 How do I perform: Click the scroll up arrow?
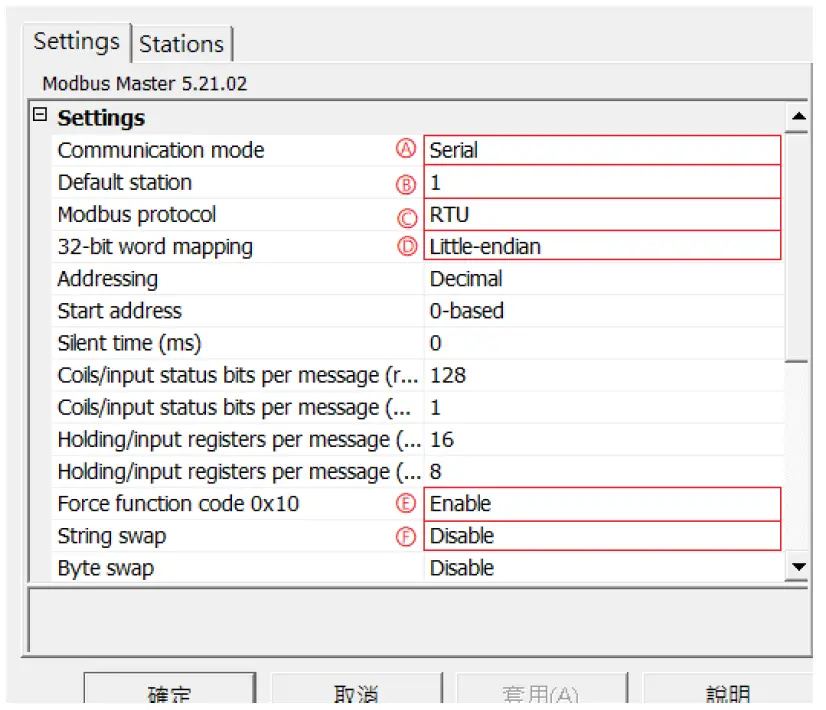(799, 116)
